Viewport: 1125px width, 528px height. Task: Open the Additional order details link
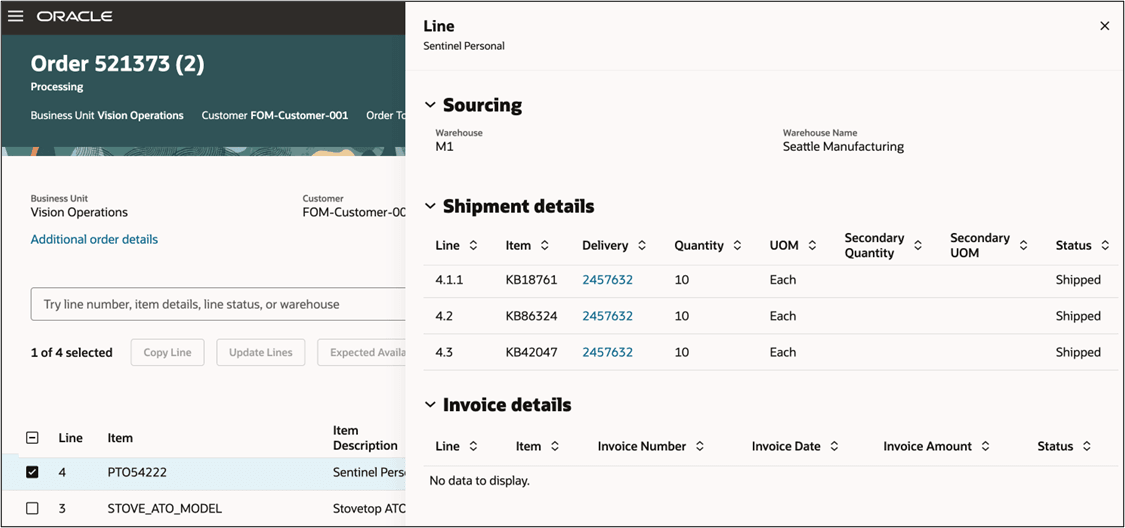[94, 239]
